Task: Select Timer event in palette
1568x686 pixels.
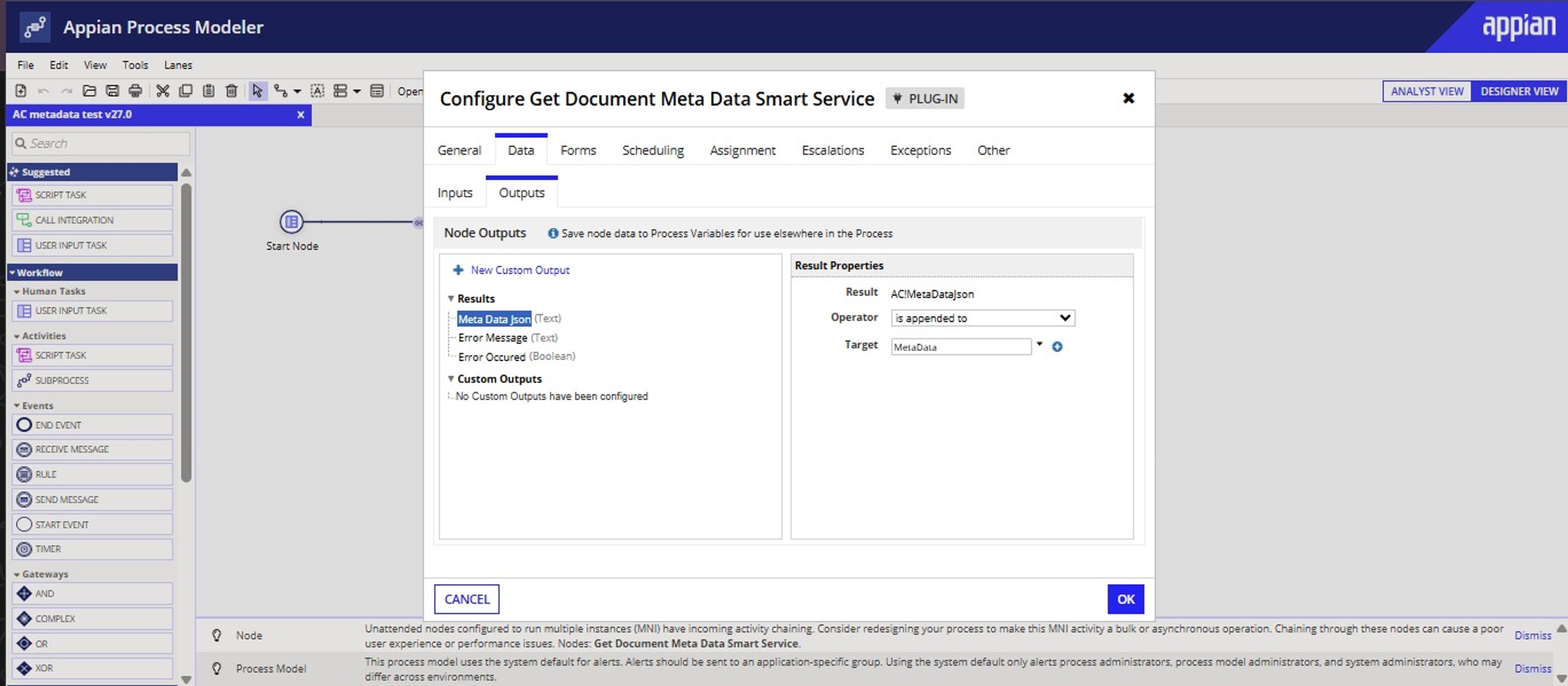Action: tap(93, 549)
